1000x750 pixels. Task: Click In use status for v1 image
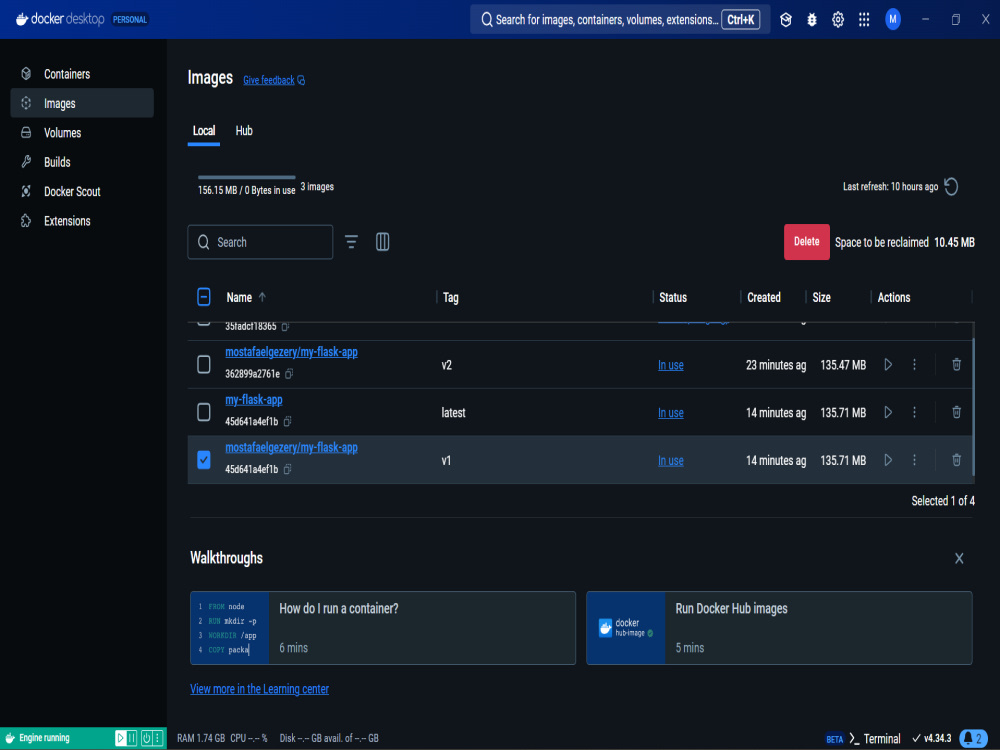coord(670,460)
